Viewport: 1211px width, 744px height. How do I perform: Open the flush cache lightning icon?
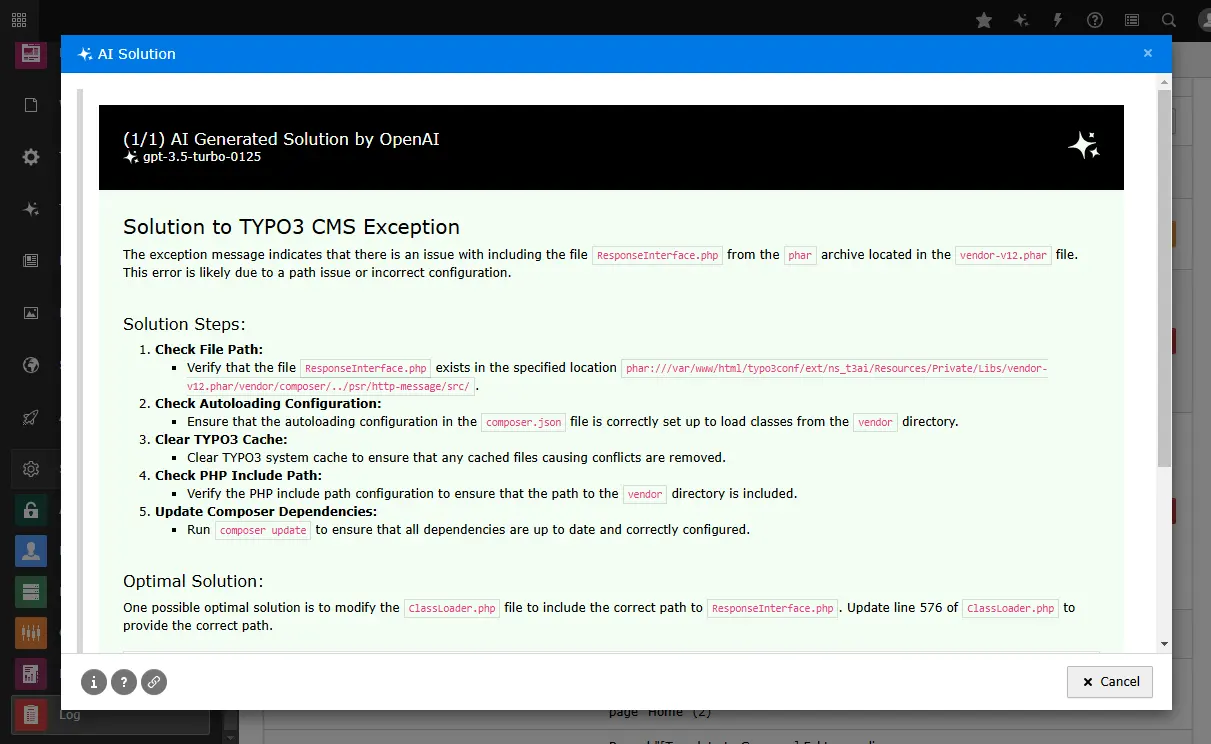coord(1058,20)
